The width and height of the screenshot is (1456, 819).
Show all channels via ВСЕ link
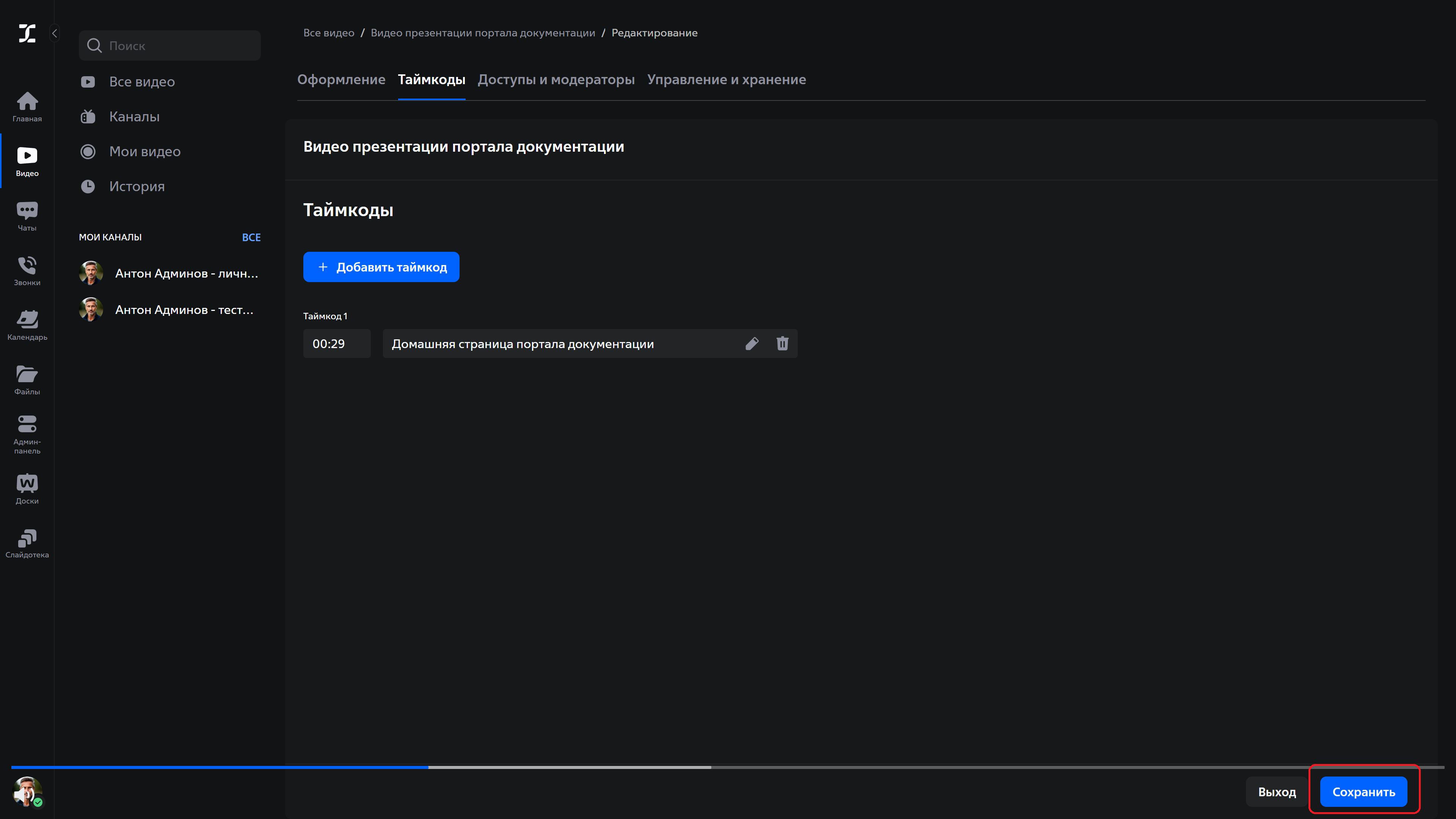pos(251,237)
